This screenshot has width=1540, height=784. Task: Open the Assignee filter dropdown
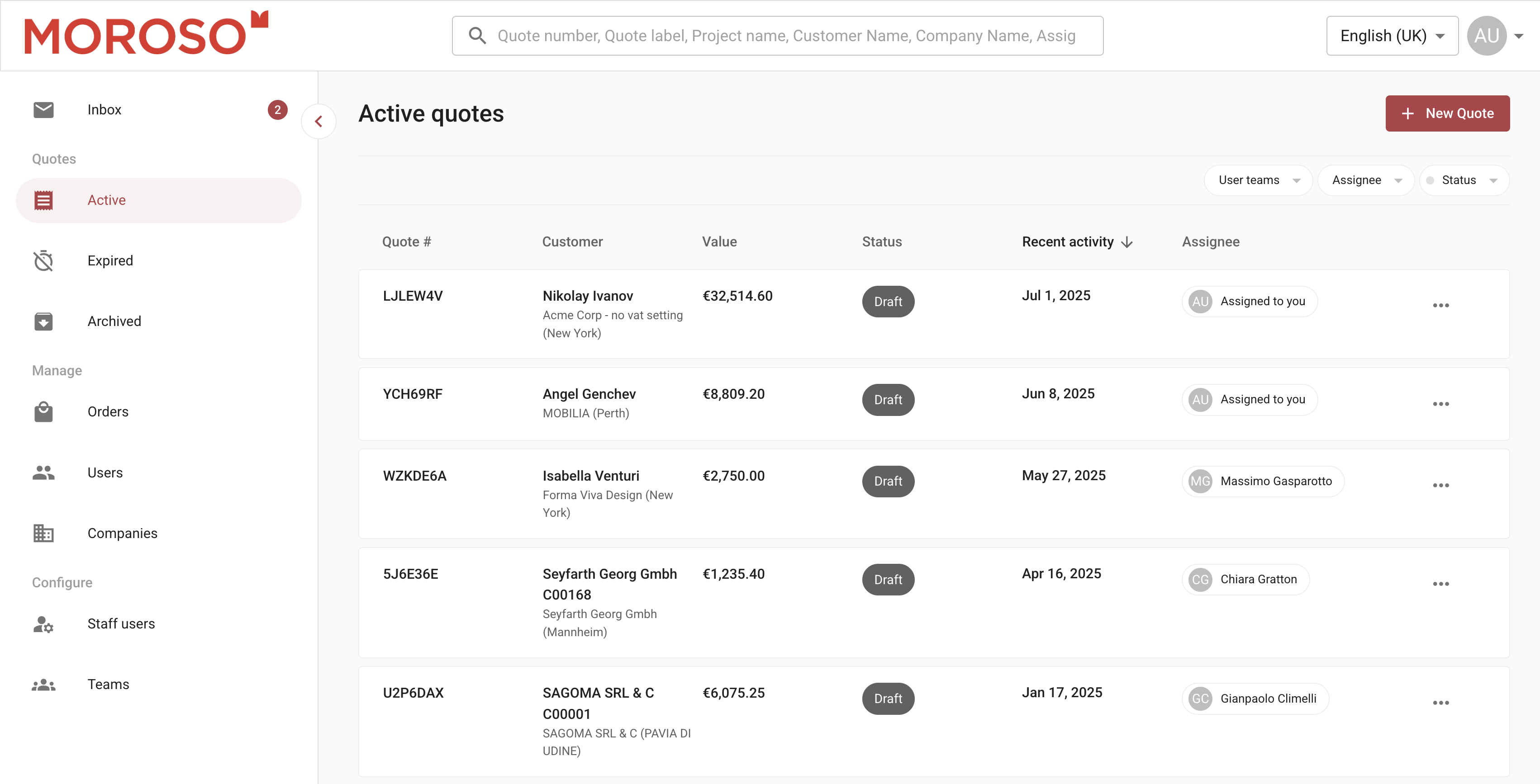tap(1365, 180)
